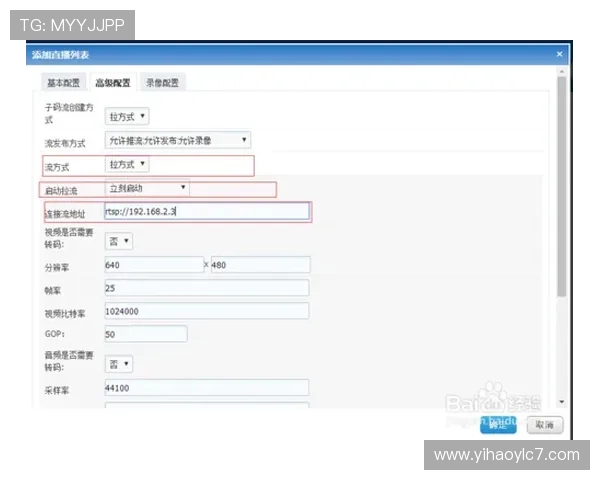Expand the 启动拉流 dropdown

click(x=147, y=188)
